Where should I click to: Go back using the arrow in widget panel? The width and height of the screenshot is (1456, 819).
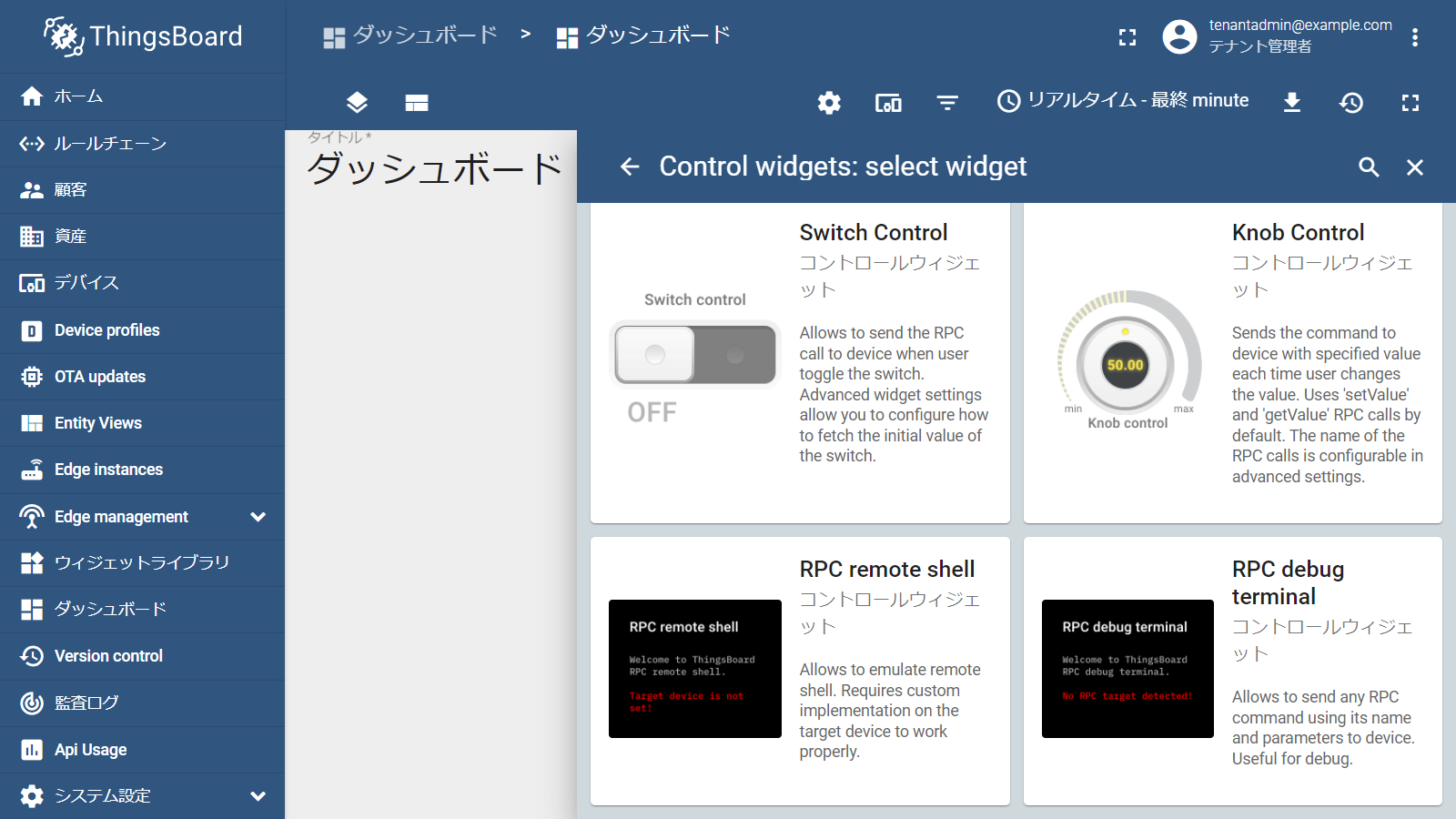click(630, 167)
